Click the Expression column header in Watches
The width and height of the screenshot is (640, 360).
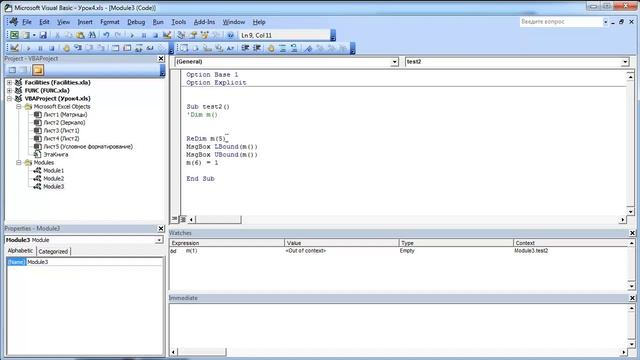click(x=227, y=243)
